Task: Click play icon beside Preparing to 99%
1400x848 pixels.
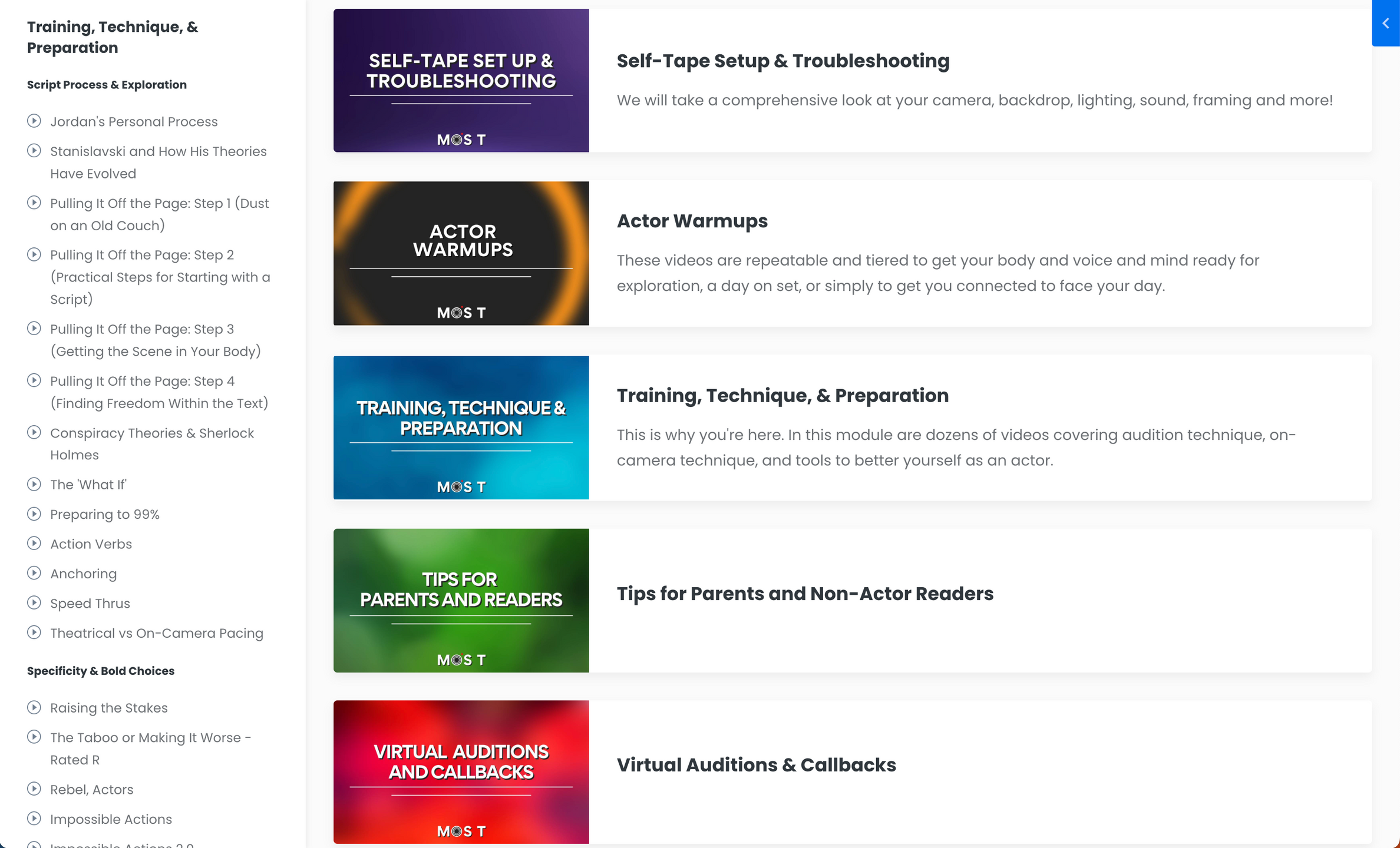Action: [x=34, y=514]
